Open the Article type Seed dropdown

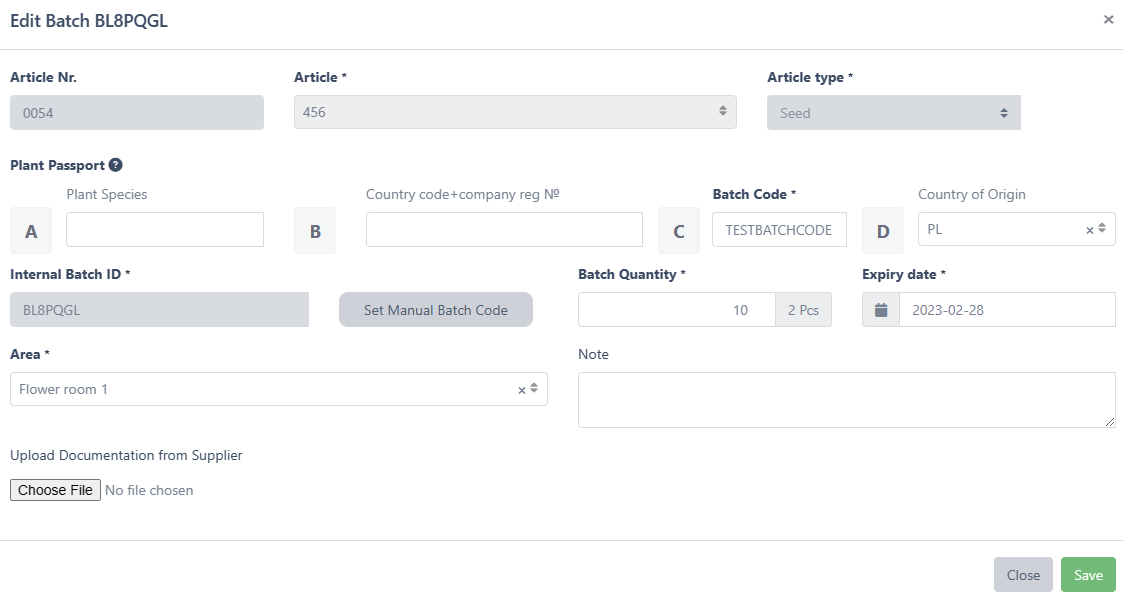(x=893, y=113)
